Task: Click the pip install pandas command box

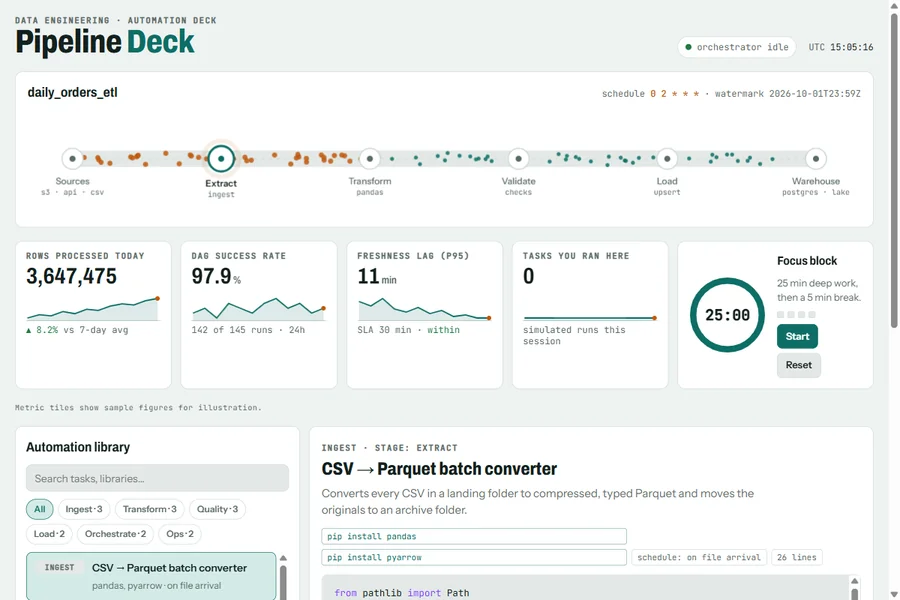Action: [474, 536]
